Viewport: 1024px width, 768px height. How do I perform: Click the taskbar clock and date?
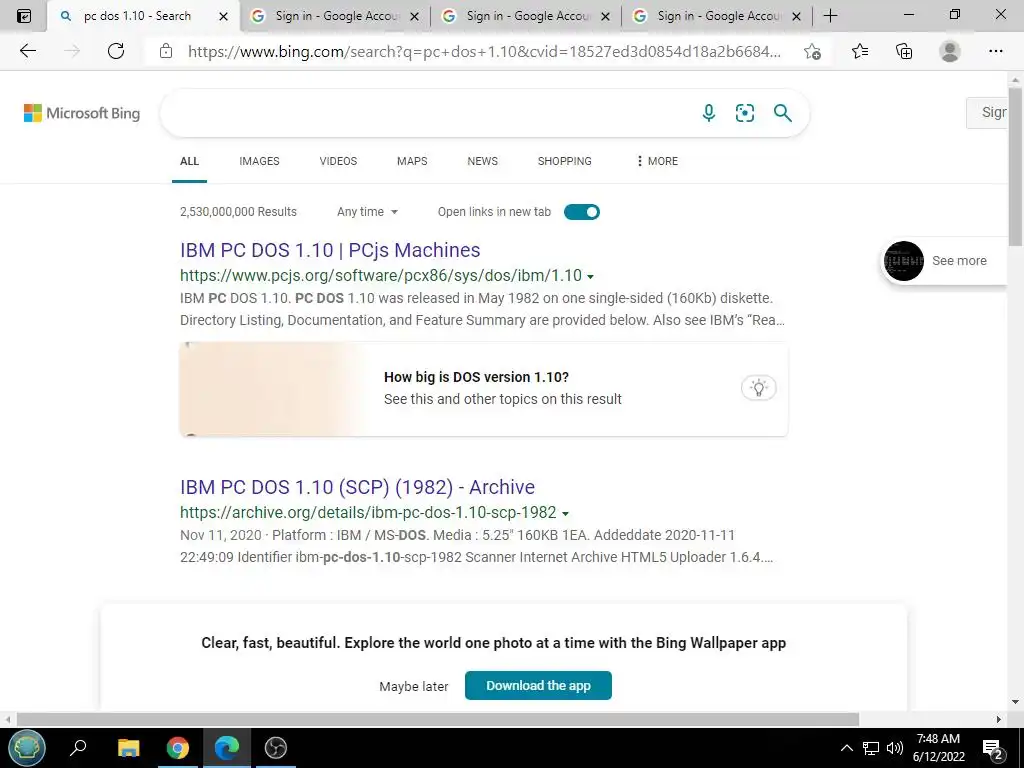[938, 748]
